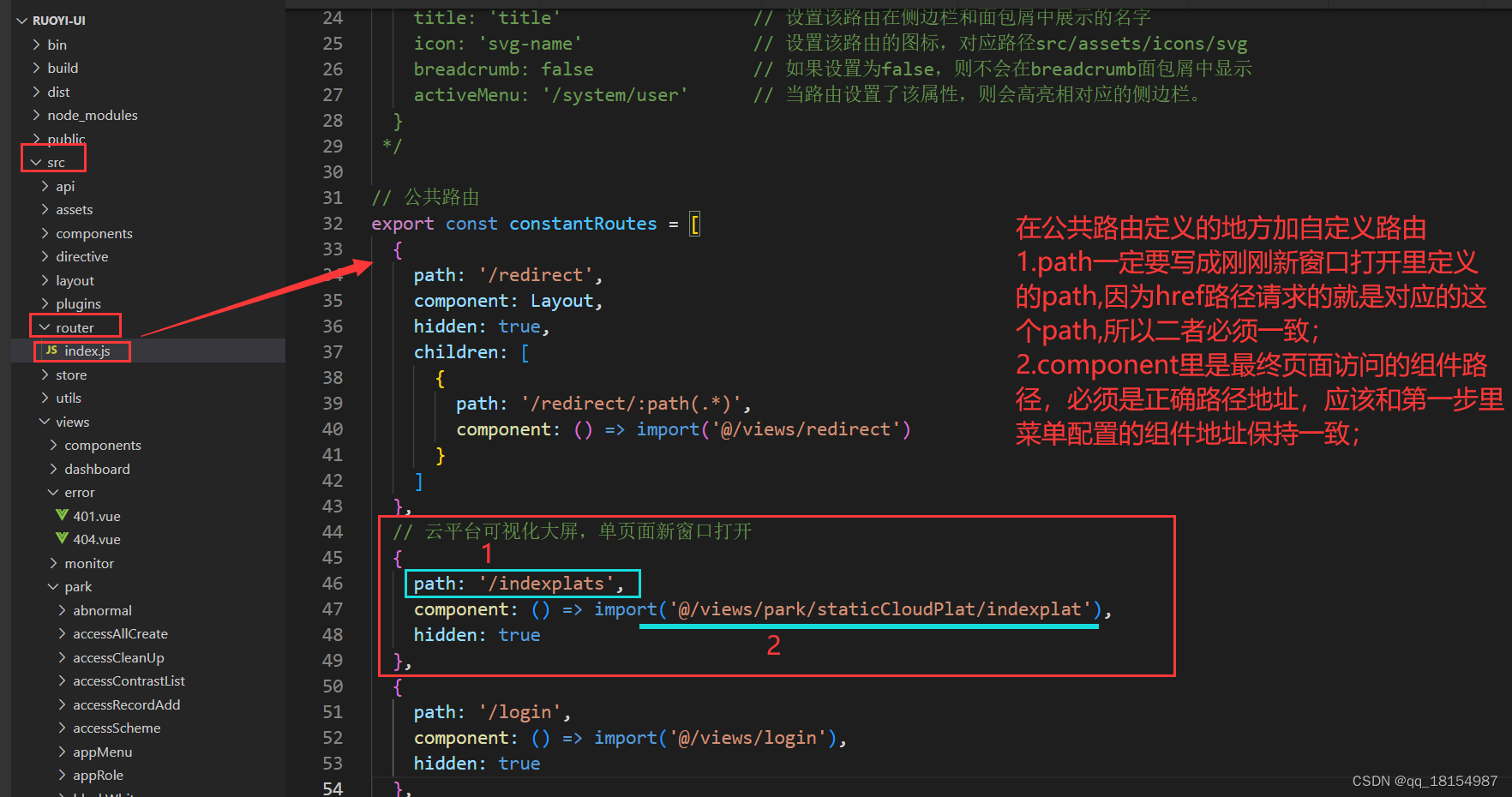Click the '/redirect/:path(.*)' string

632,404
